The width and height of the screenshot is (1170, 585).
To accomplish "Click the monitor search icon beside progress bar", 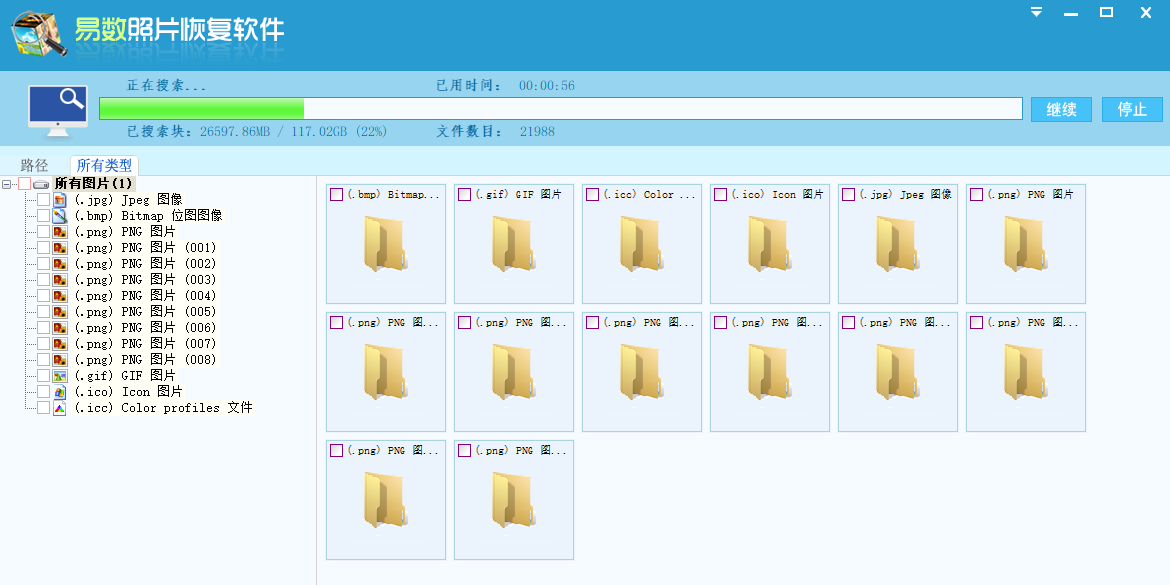I will point(57,110).
